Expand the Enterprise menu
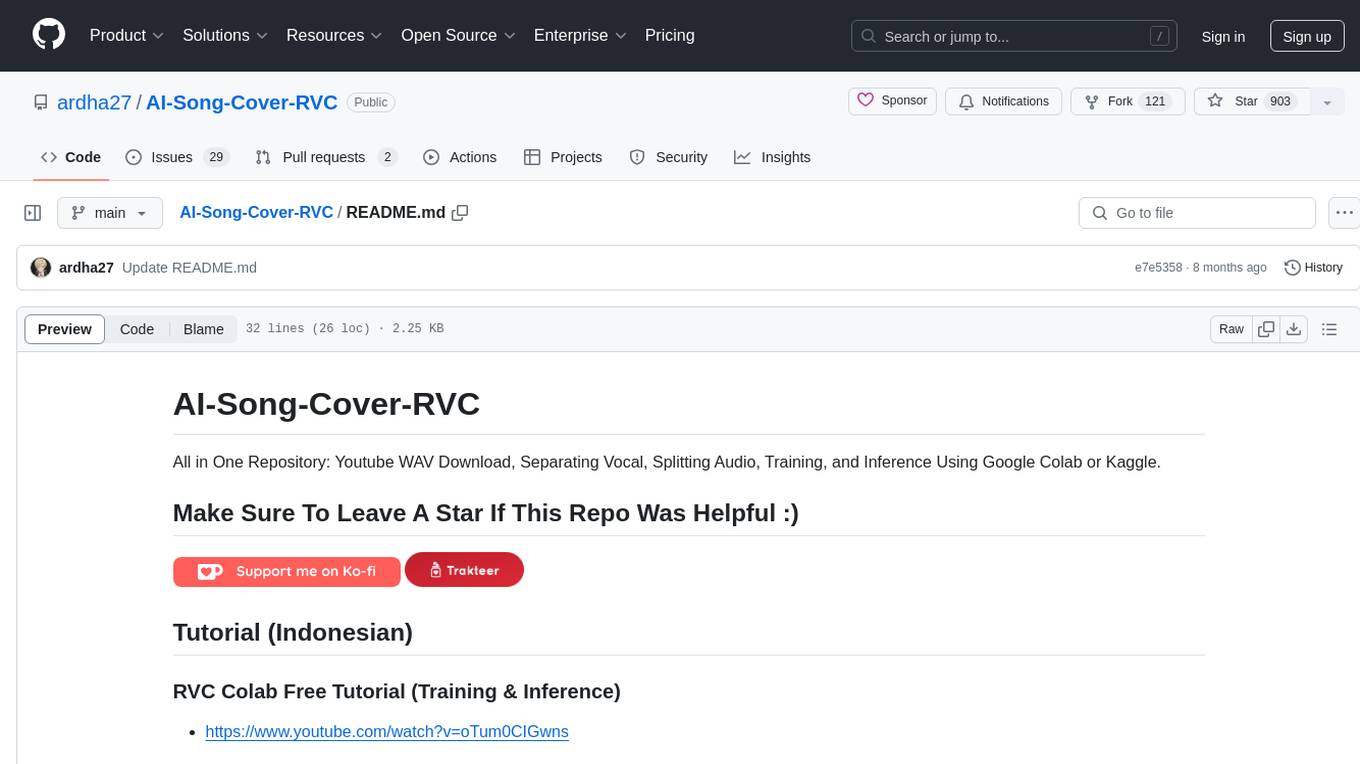The width and height of the screenshot is (1360, 764). click(580, 35)
